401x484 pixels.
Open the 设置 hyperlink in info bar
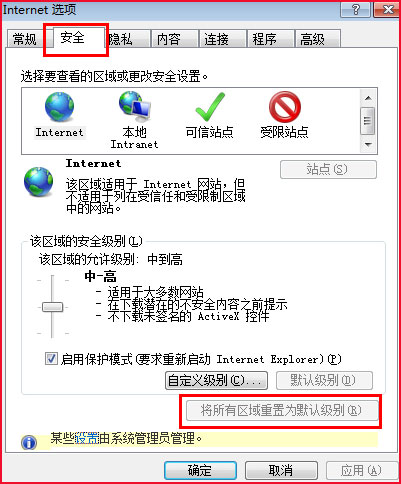[87, 438]
